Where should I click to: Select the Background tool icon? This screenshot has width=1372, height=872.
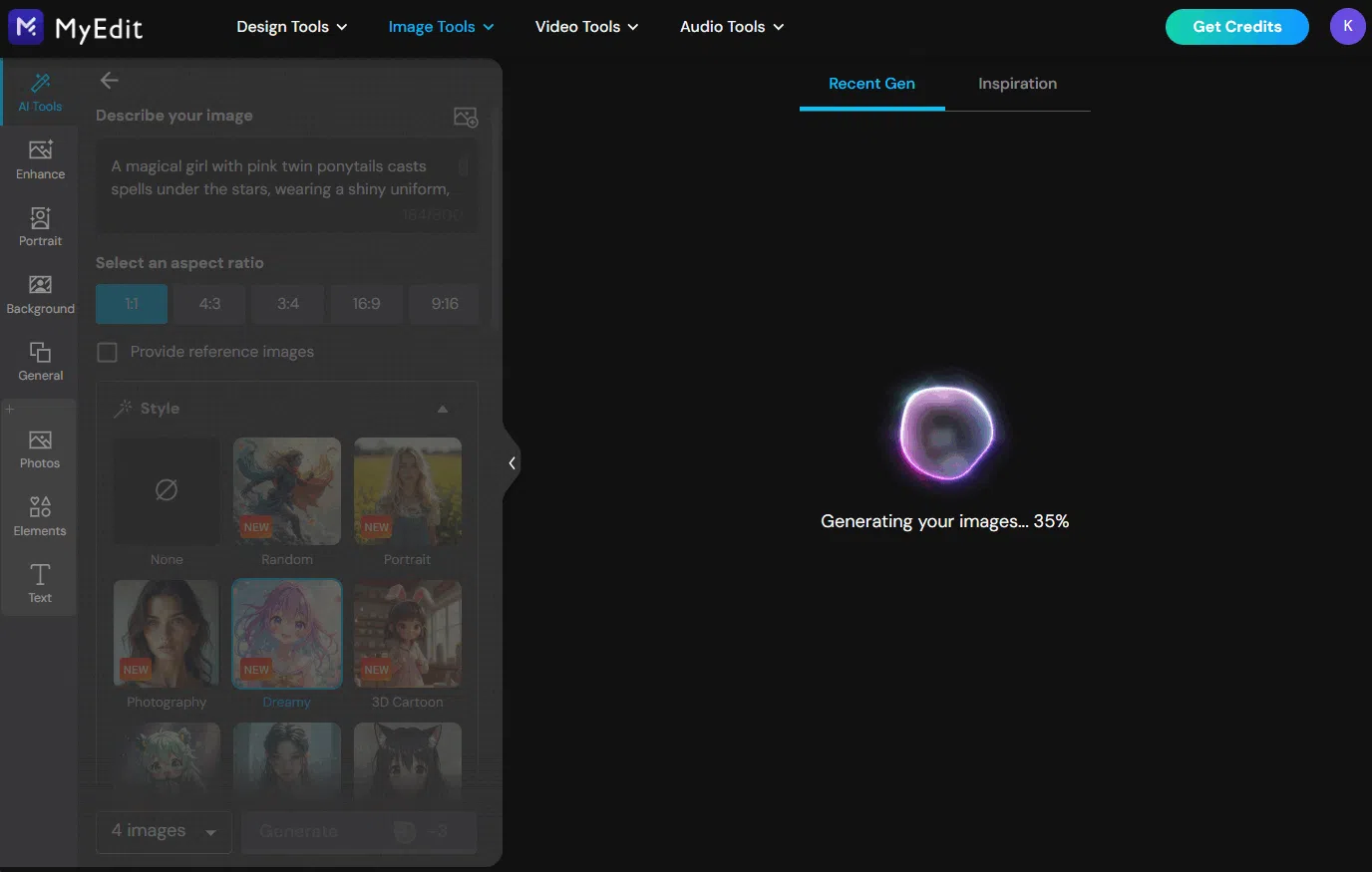pyautogui.click(x=40, y=295)
